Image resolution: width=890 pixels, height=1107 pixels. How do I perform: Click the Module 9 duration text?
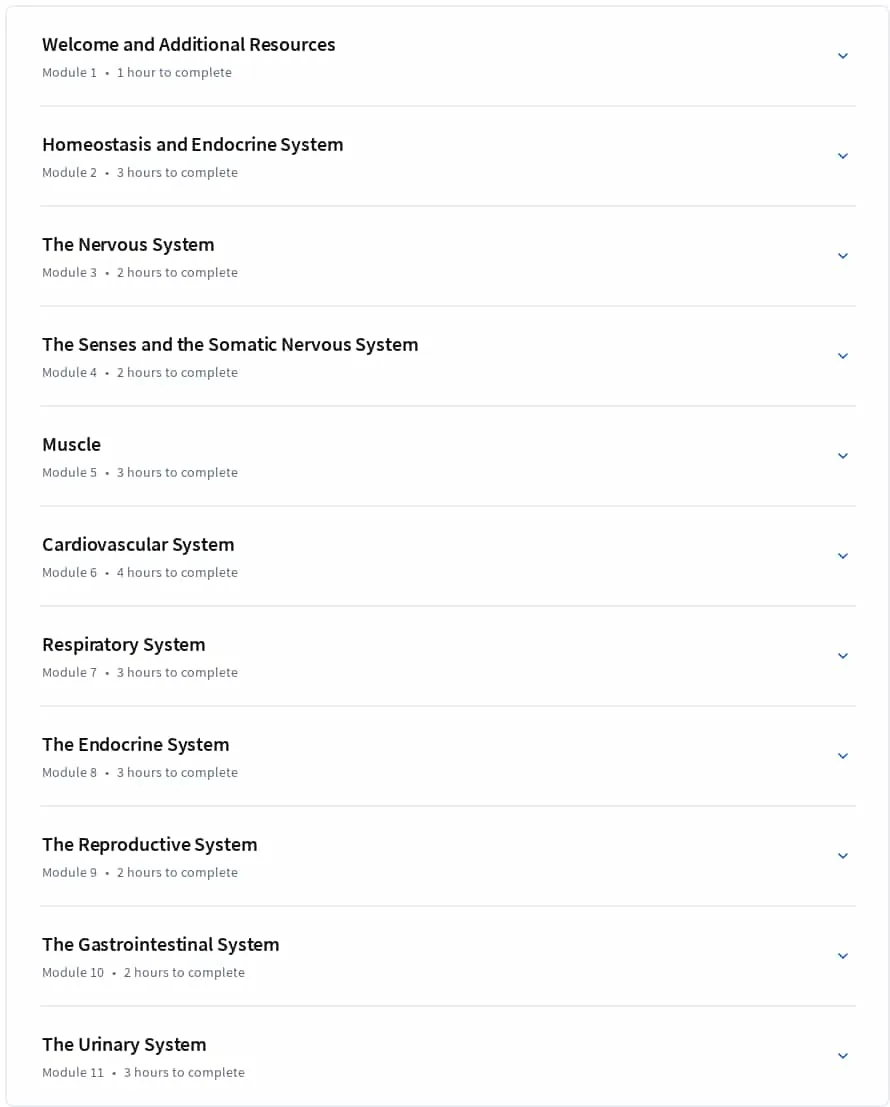point(177,873)
